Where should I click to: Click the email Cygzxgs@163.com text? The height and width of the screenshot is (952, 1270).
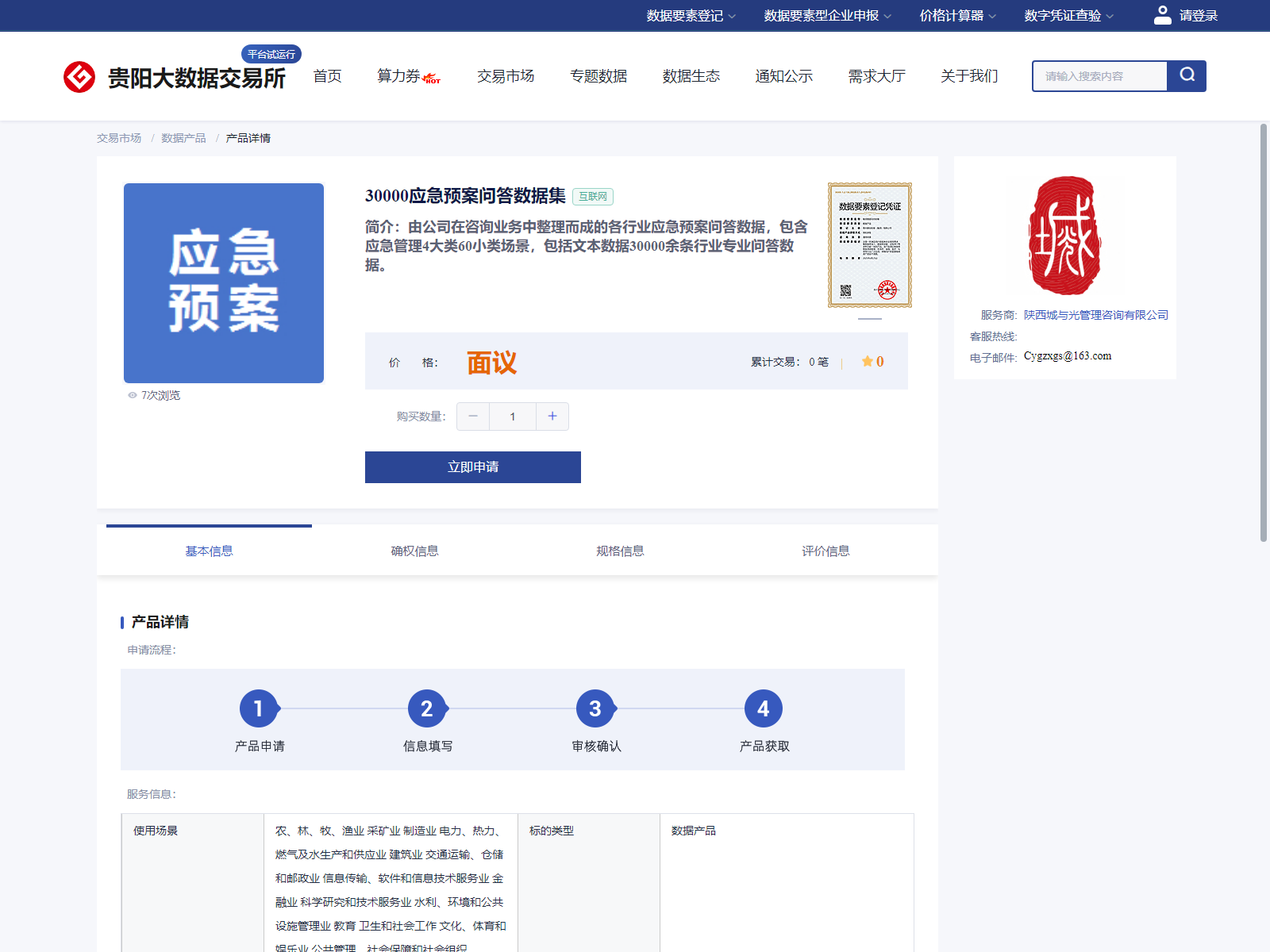click(1068, 356)
